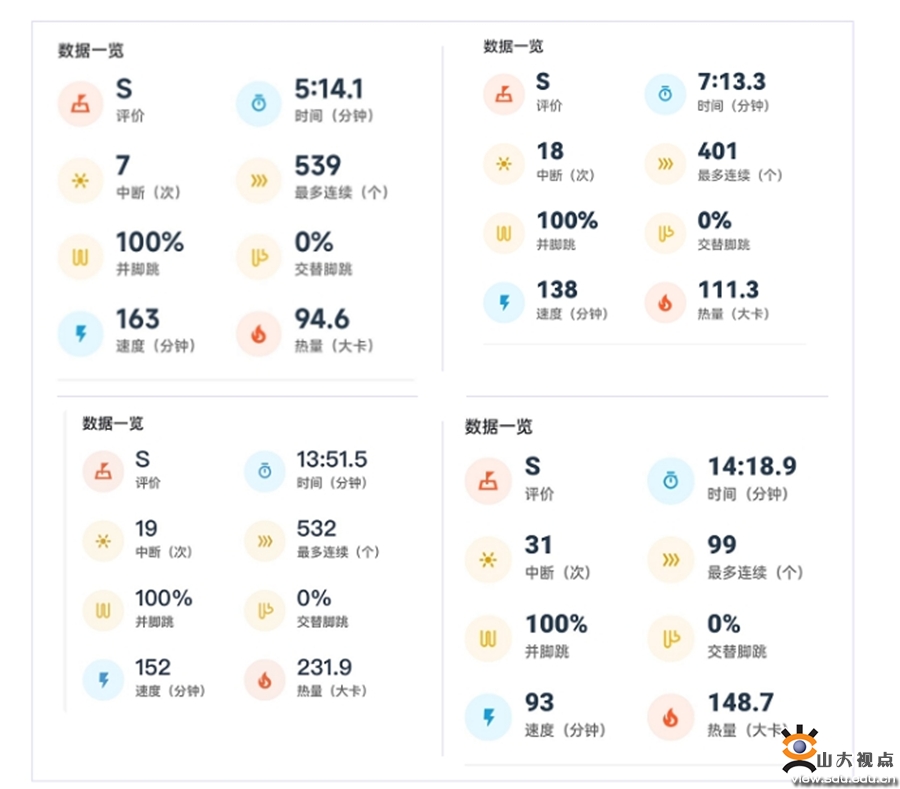Click the flame icon next to 231.9
Image resolution: width=900 pixels, height=789 pixels.
[x=264, y=680]
